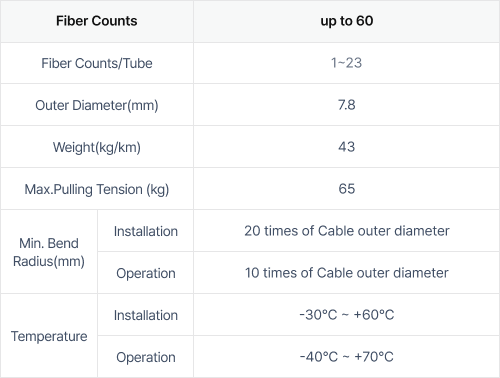
Task: Select Installation under Min. Bend Radius
Action: 146,231
